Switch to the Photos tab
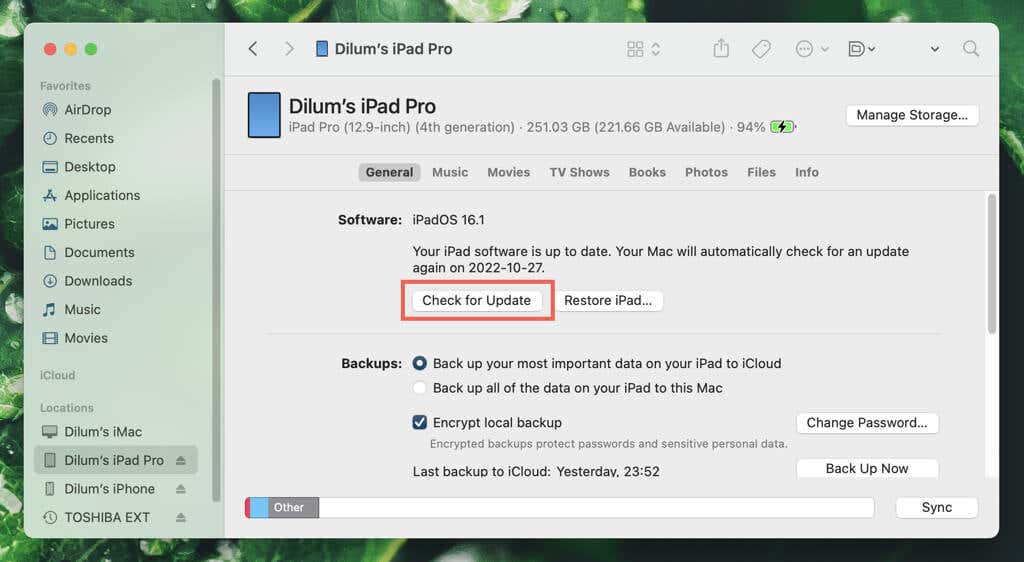This screenshot has height=562, width=1024. (706, 172)
